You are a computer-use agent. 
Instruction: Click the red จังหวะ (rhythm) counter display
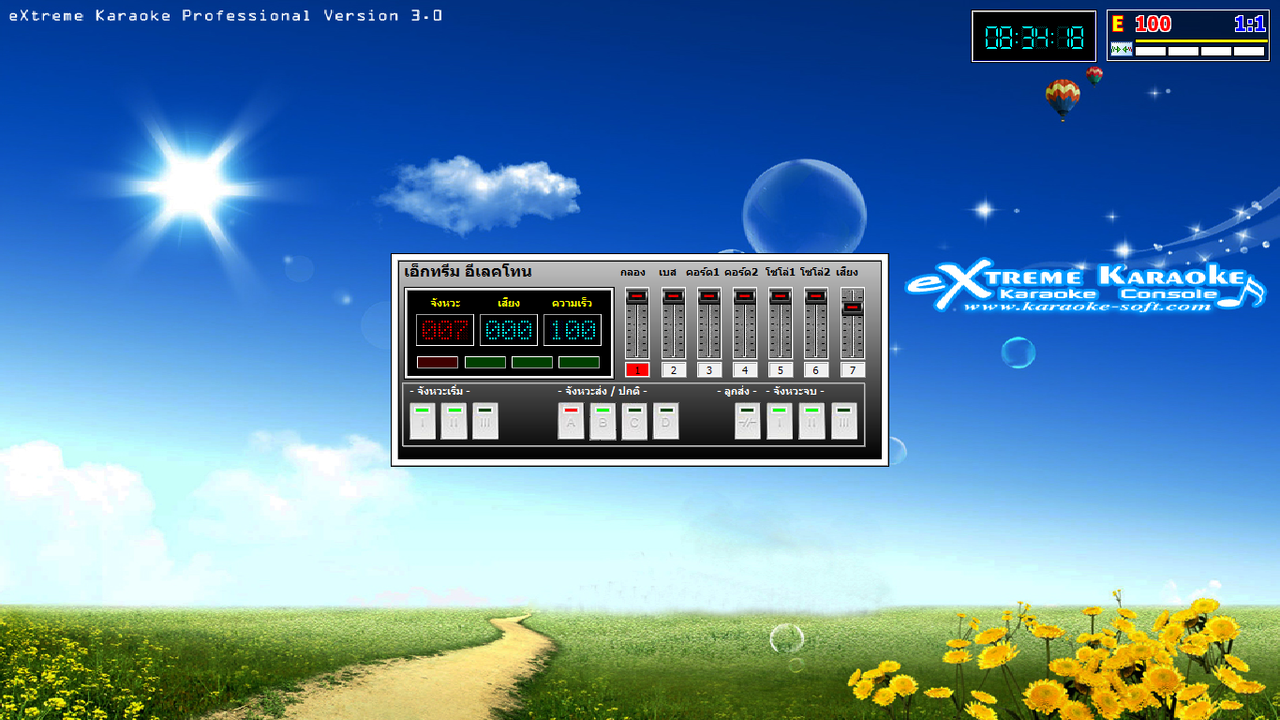[x=447, y=328]
